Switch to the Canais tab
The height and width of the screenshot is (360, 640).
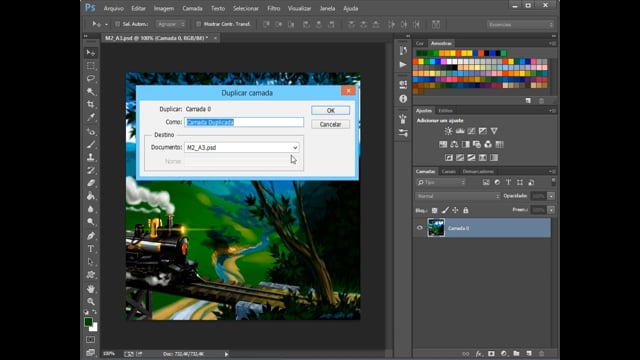tap(448, 171)
